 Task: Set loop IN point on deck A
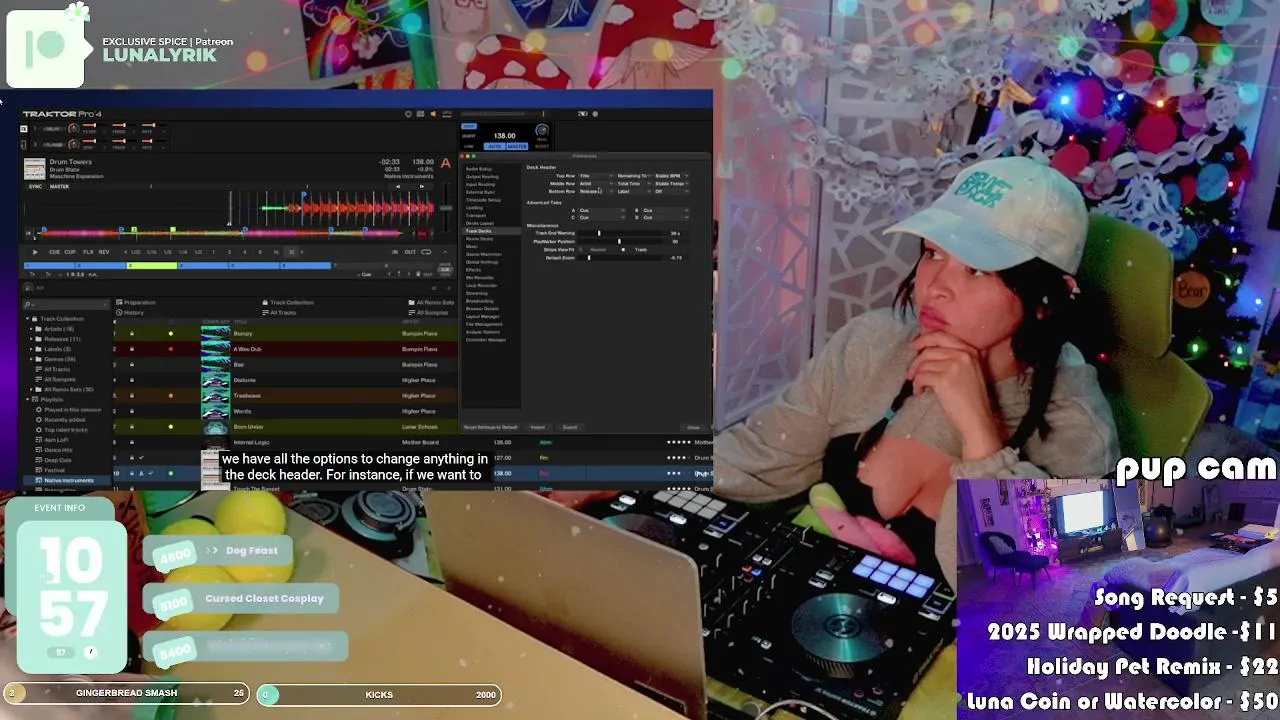[x=395, y=252]
